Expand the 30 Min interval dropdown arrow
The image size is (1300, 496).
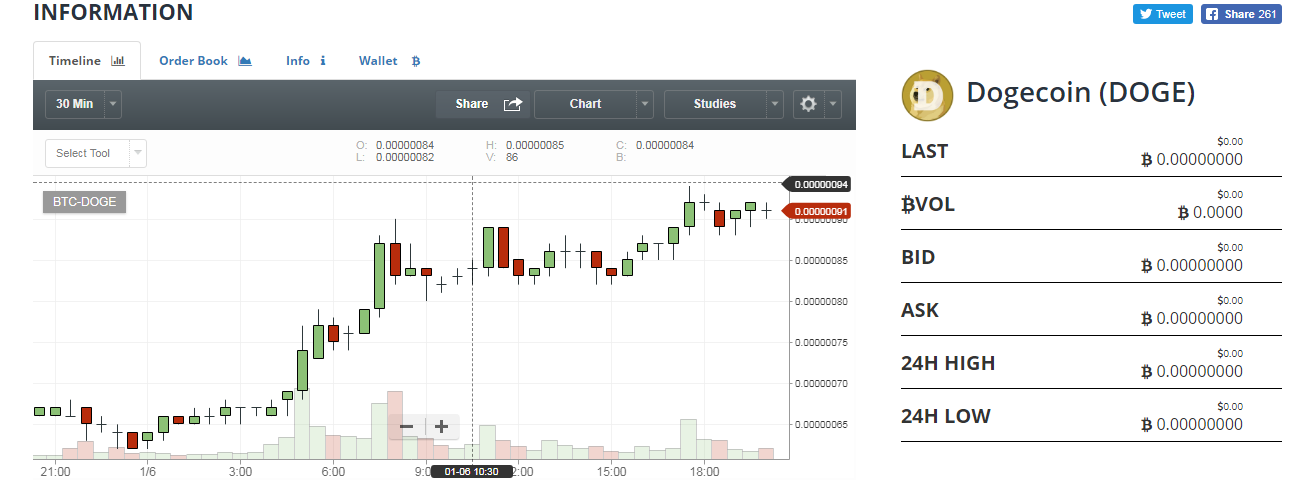point(113,104)
